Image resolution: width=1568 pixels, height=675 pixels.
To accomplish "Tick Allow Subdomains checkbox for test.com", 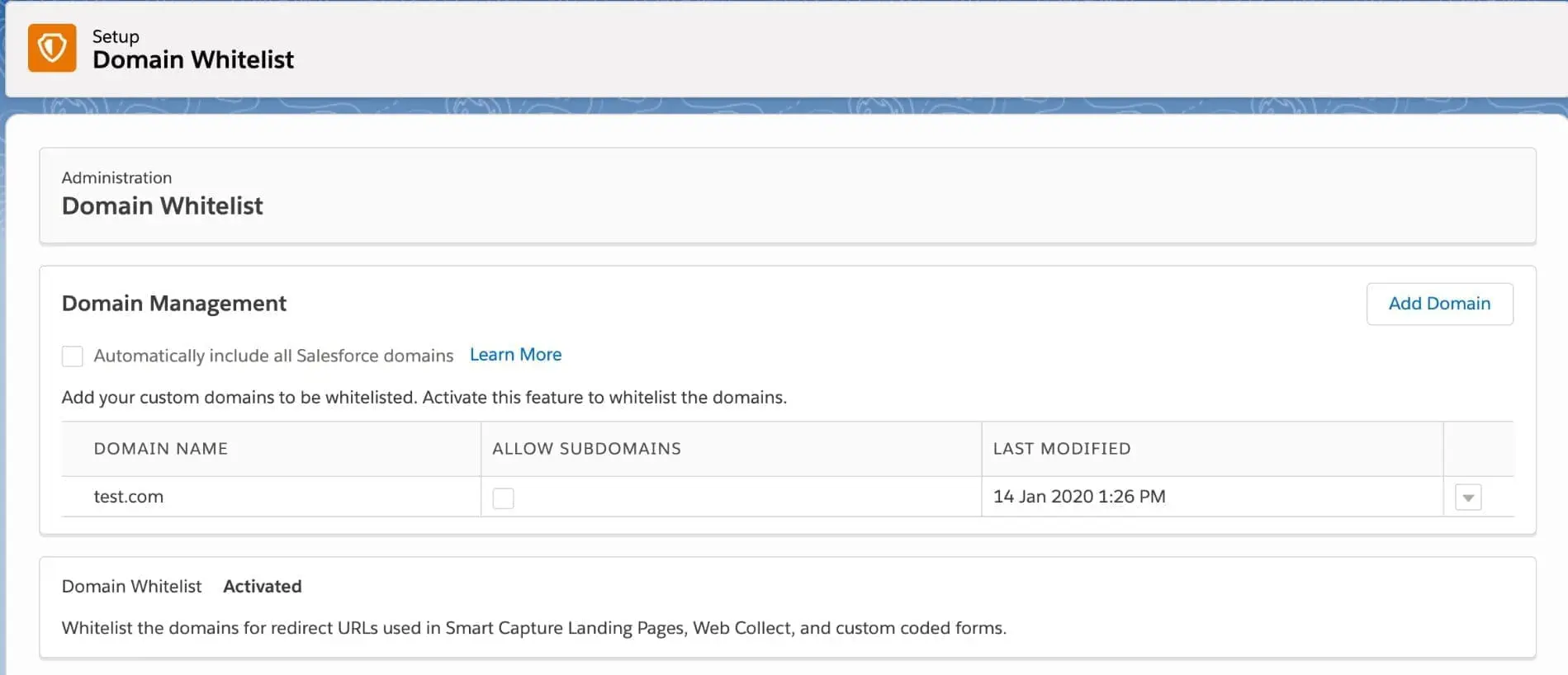I will click(503, 498).
